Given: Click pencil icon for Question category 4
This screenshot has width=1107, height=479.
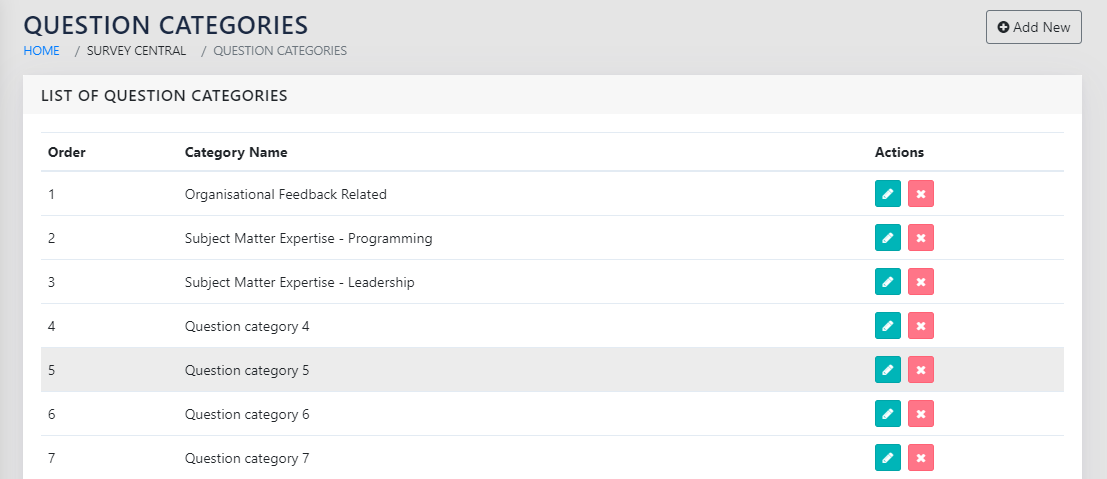Looking at the screenshot, I should (887, 326).
